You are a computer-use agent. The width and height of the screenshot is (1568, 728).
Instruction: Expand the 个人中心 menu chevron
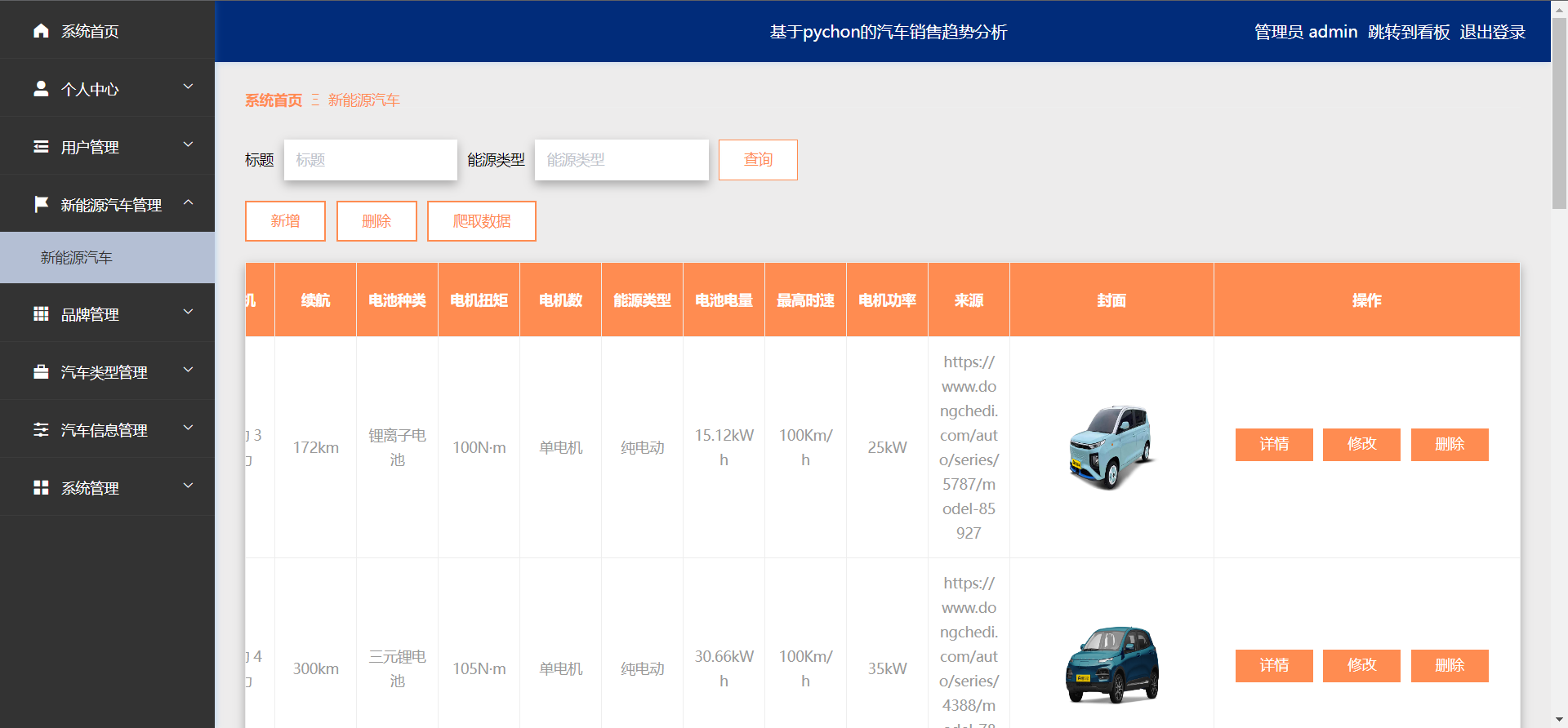(188, 87)
